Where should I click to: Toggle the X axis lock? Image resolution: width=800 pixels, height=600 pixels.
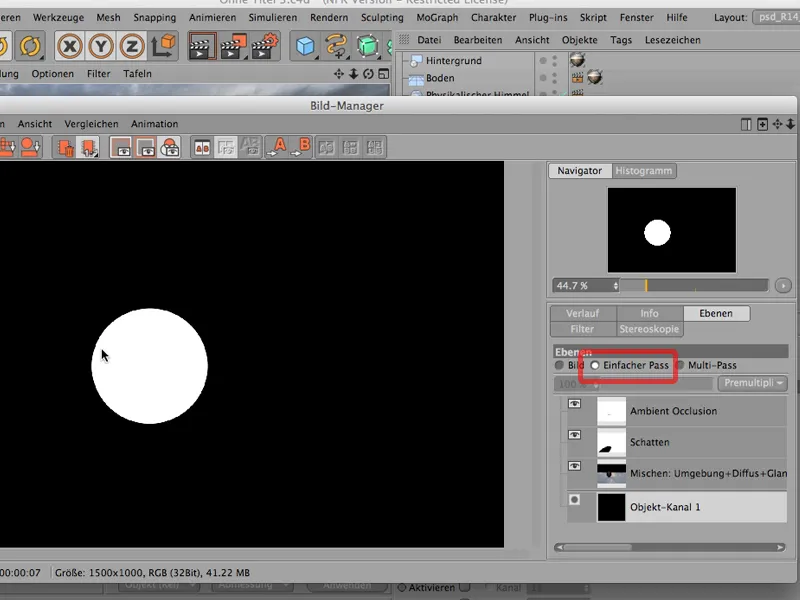click(x=69, y=46)
